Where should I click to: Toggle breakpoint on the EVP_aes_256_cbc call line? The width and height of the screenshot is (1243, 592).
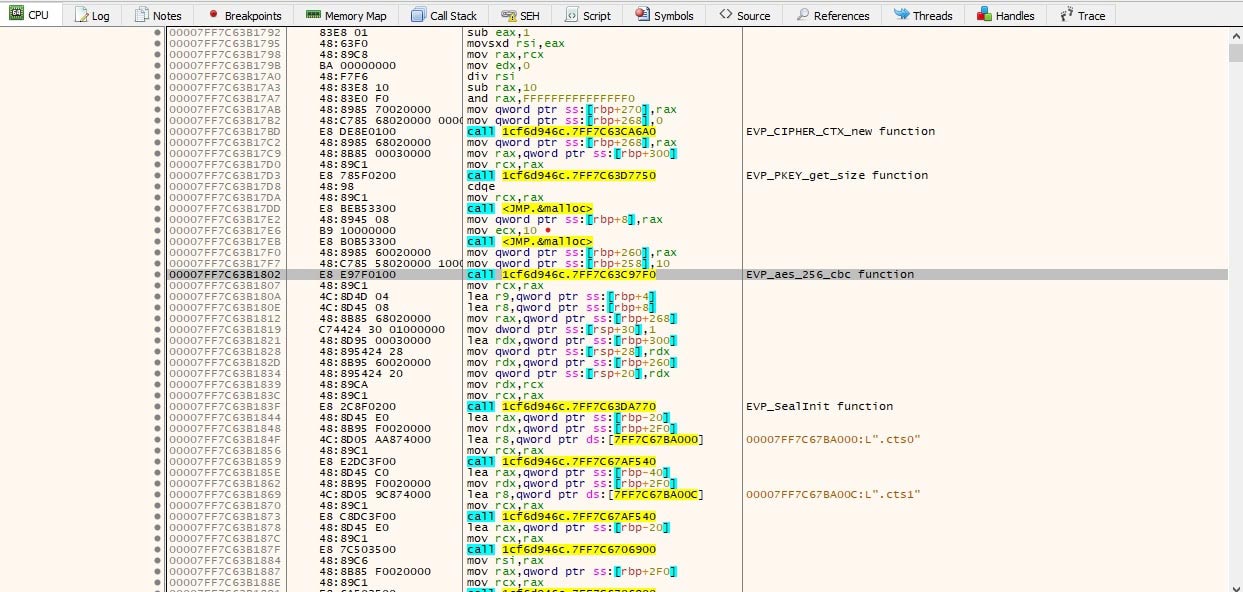coord(158,274)
